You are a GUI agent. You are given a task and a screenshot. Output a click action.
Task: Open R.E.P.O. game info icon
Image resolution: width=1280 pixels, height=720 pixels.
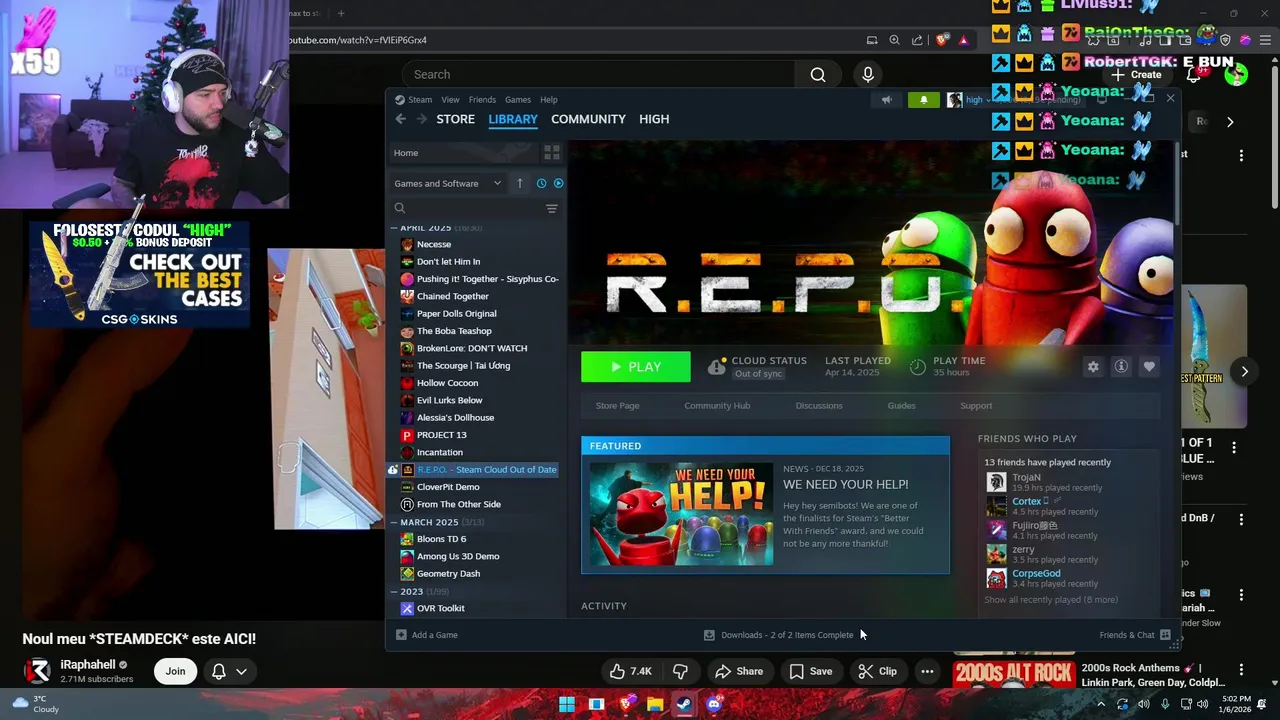click(1121, 367)
